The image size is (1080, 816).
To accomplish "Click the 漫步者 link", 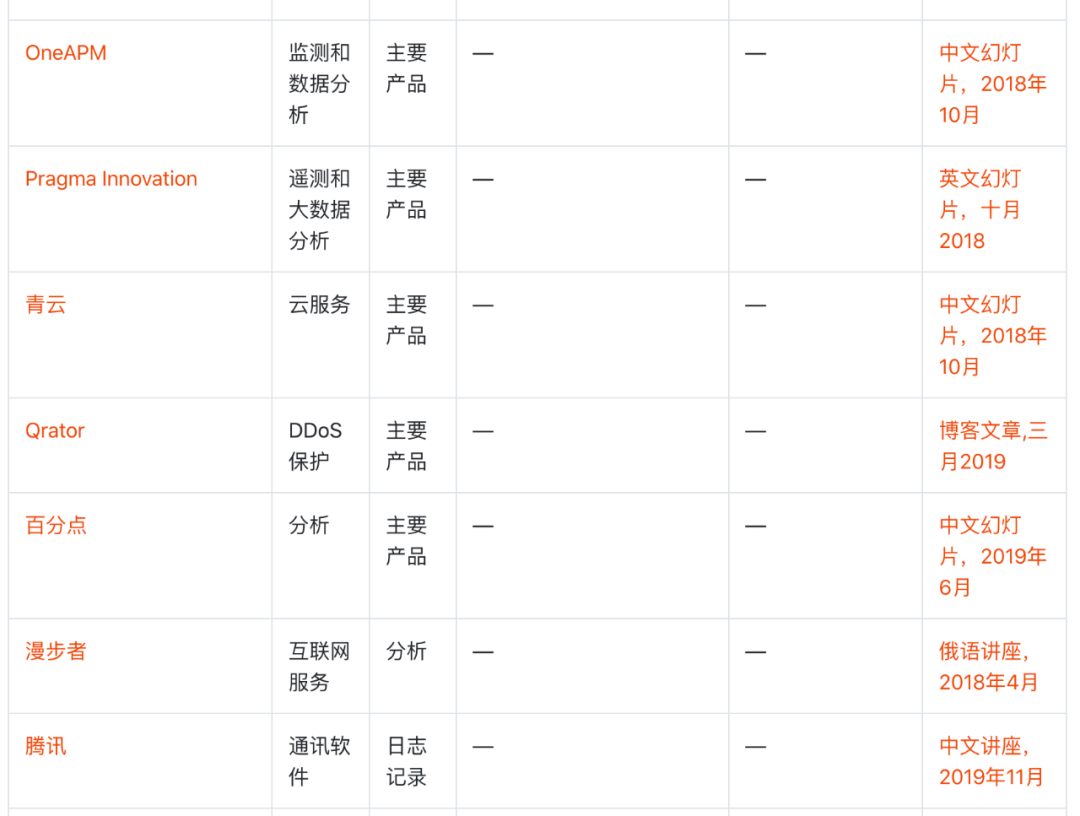I will pos(56,651).
